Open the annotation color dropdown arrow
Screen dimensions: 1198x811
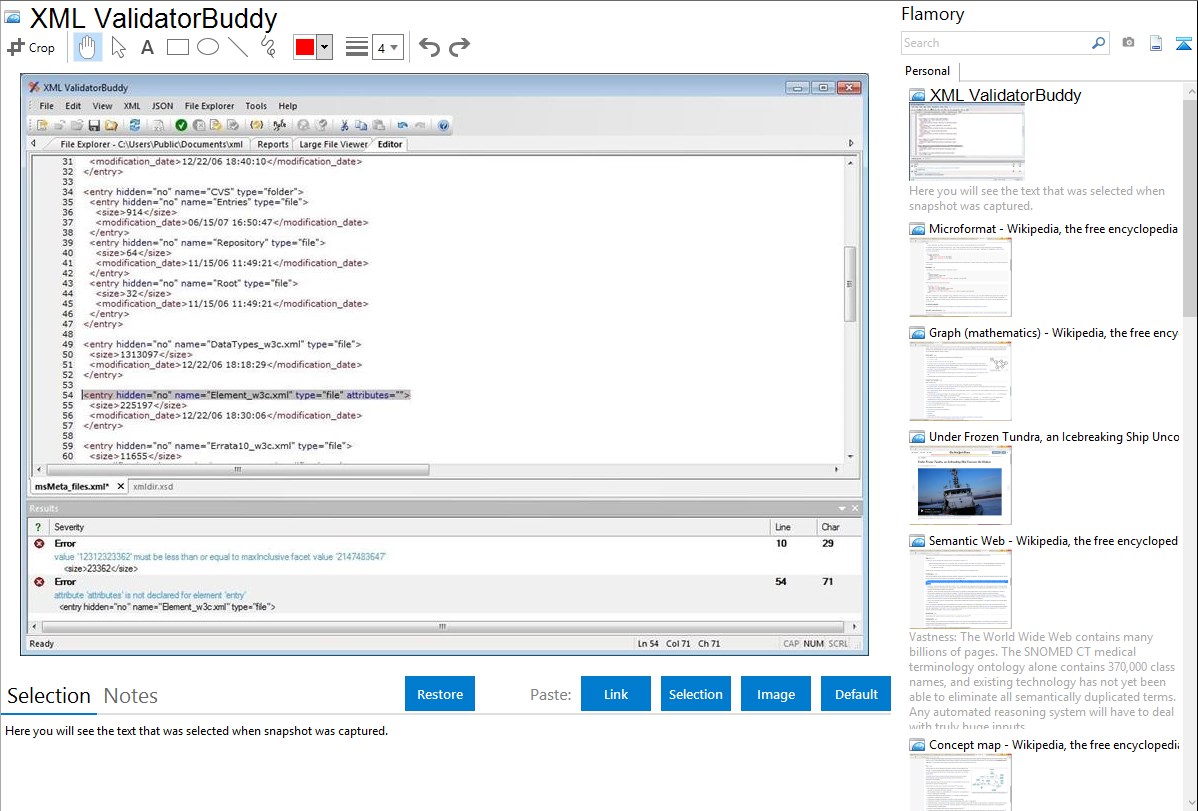[x=325, y=47]
